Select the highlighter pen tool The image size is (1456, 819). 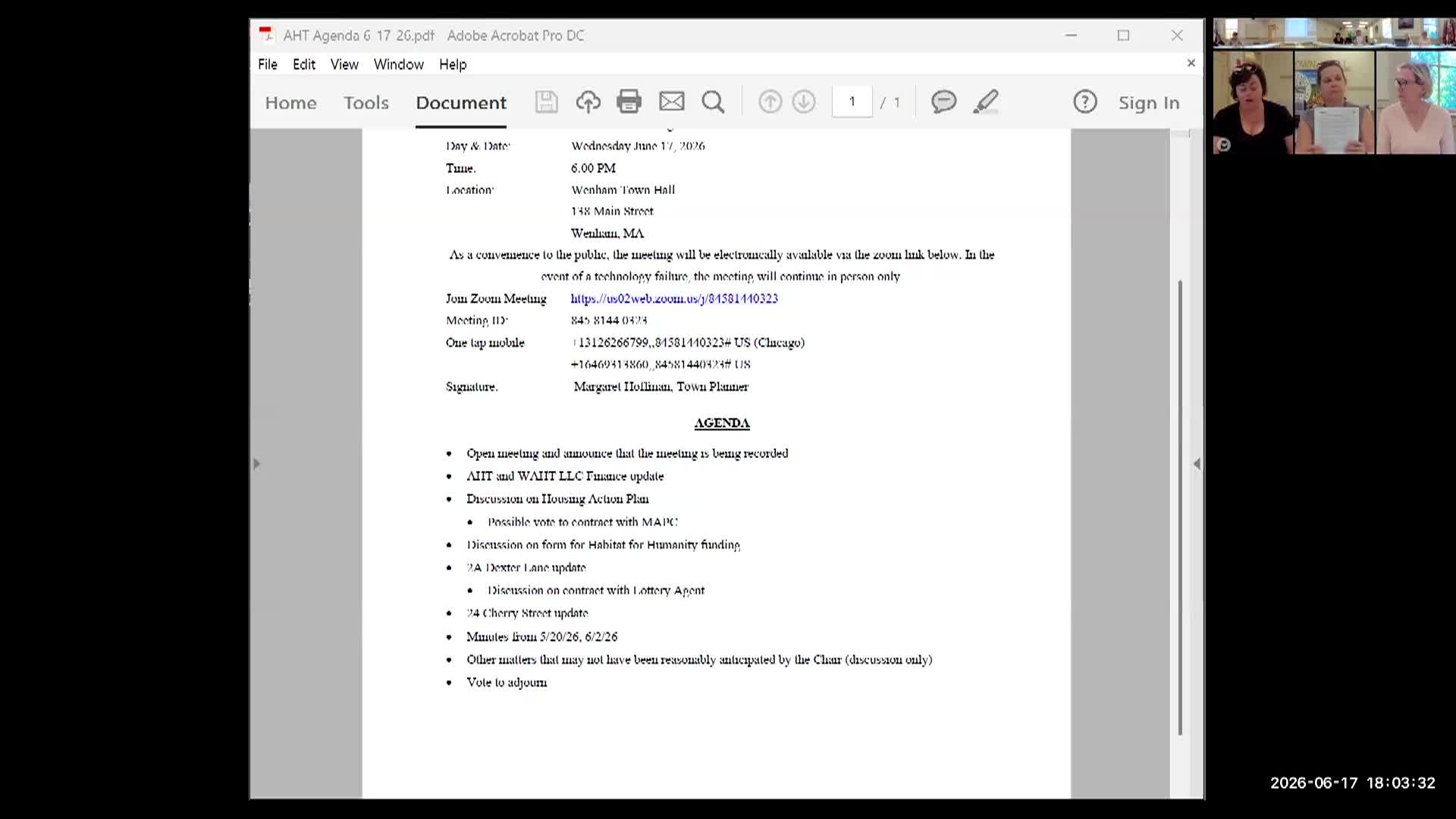pos(986,102)
